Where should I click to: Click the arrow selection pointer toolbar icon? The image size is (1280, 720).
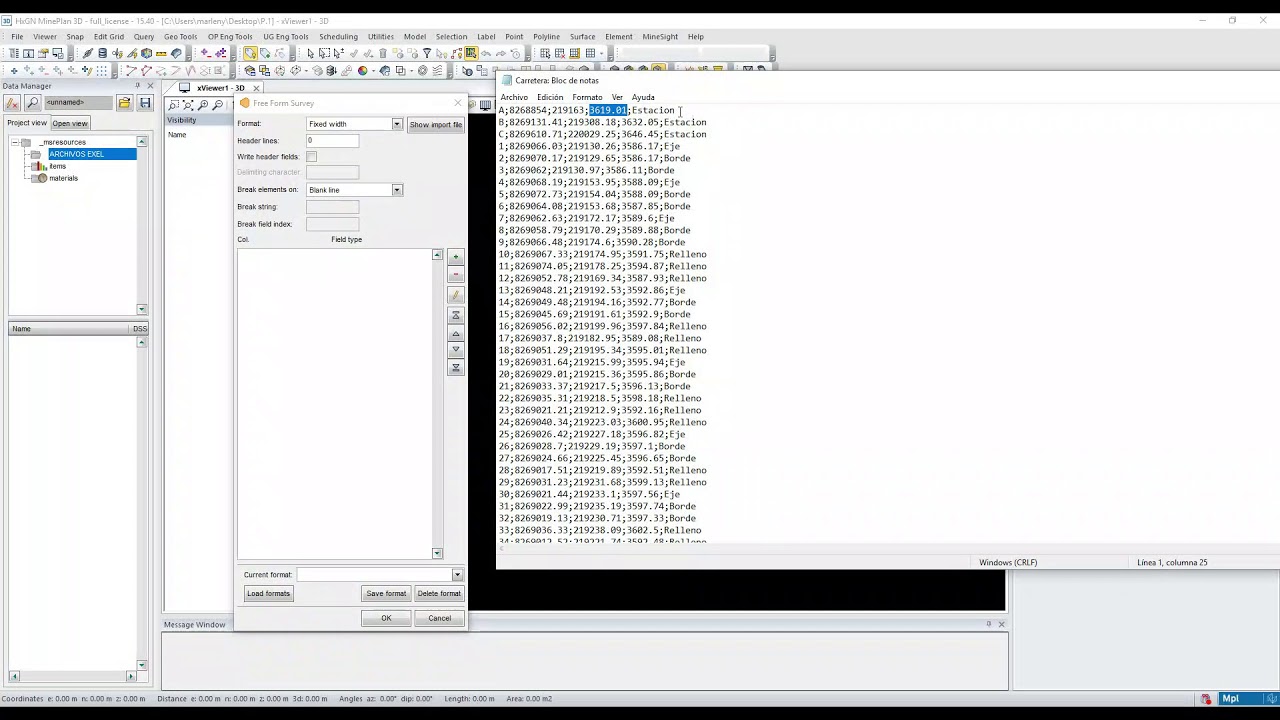(311, 53)
